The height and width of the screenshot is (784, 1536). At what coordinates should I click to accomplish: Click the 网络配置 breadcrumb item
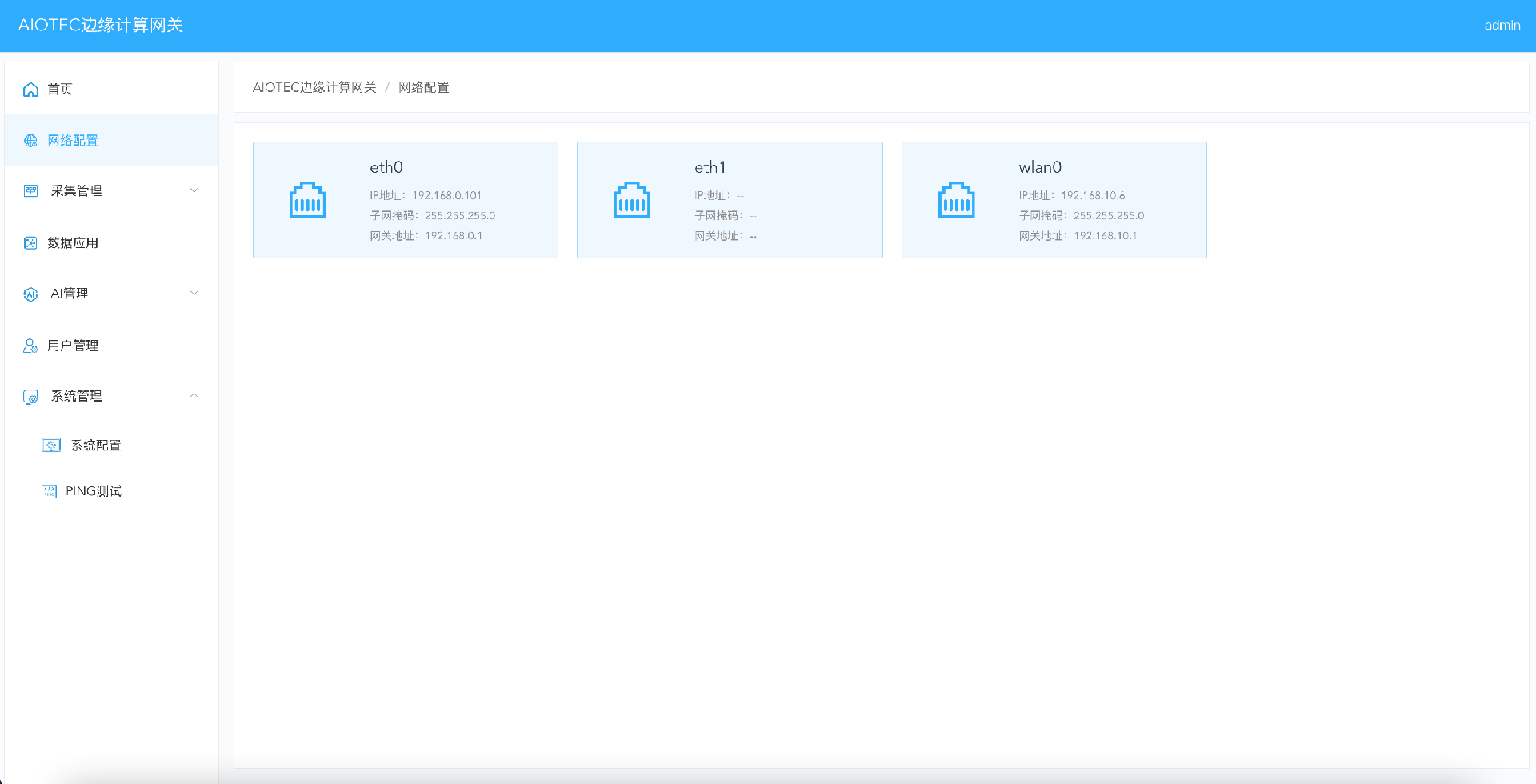[424, 87]
